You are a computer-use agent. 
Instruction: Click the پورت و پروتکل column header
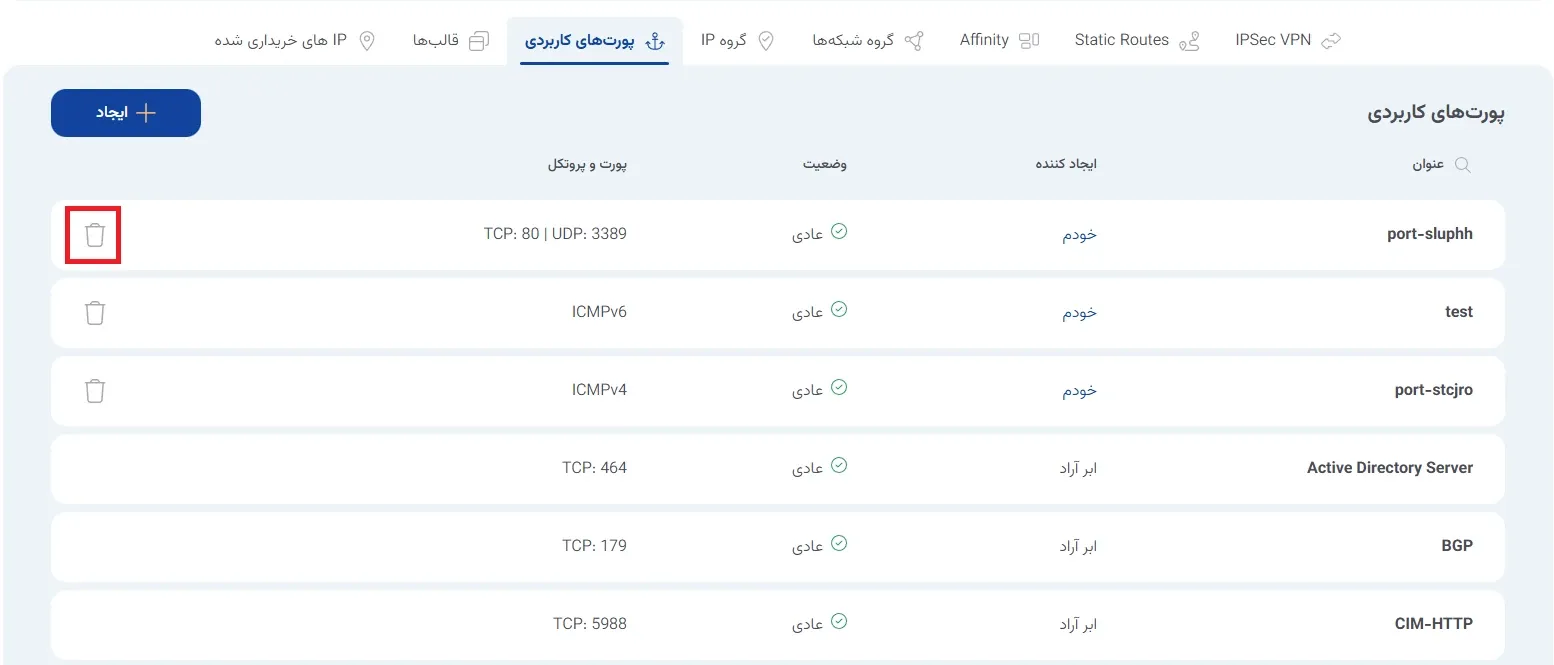pyautogui.click(x=587, y=164)
